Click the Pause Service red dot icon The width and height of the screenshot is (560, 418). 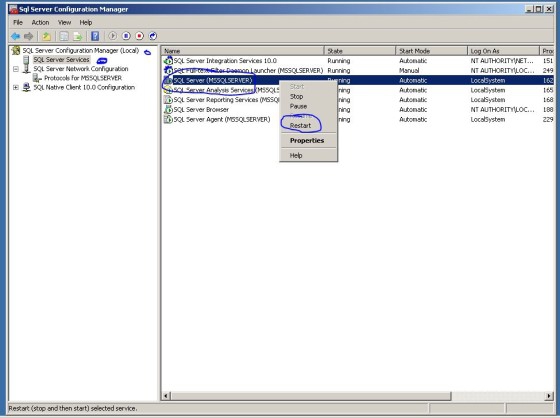point(139,36)
